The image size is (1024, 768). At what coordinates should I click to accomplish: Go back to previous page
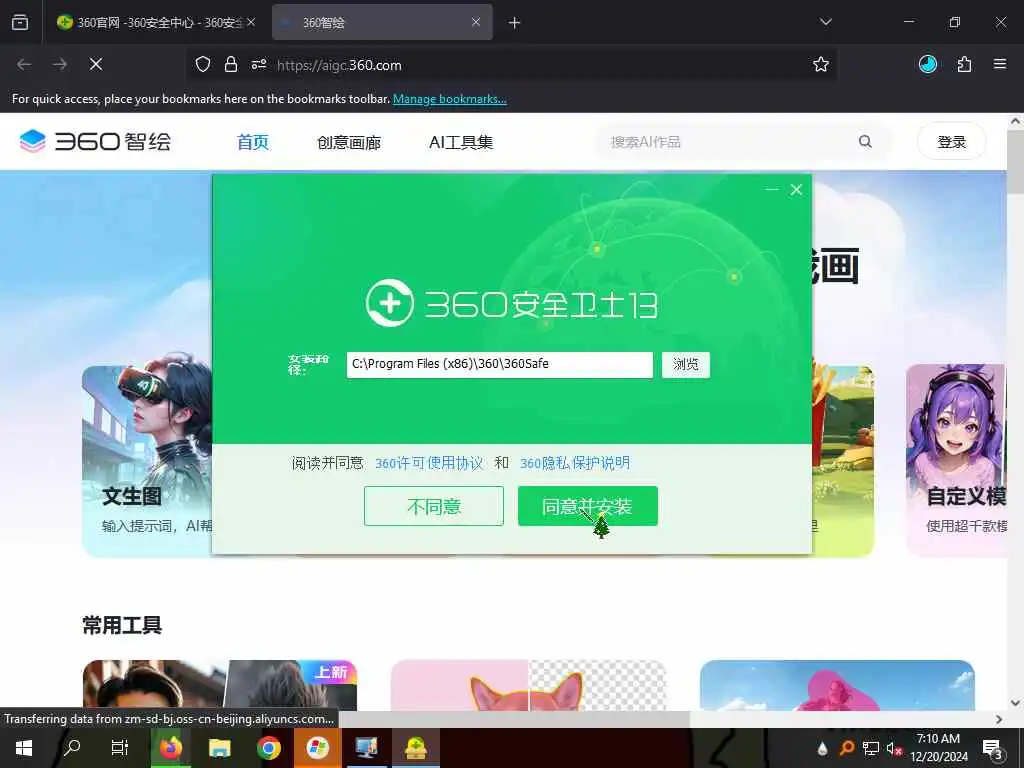pyautogui.click(x=24, y=64)
